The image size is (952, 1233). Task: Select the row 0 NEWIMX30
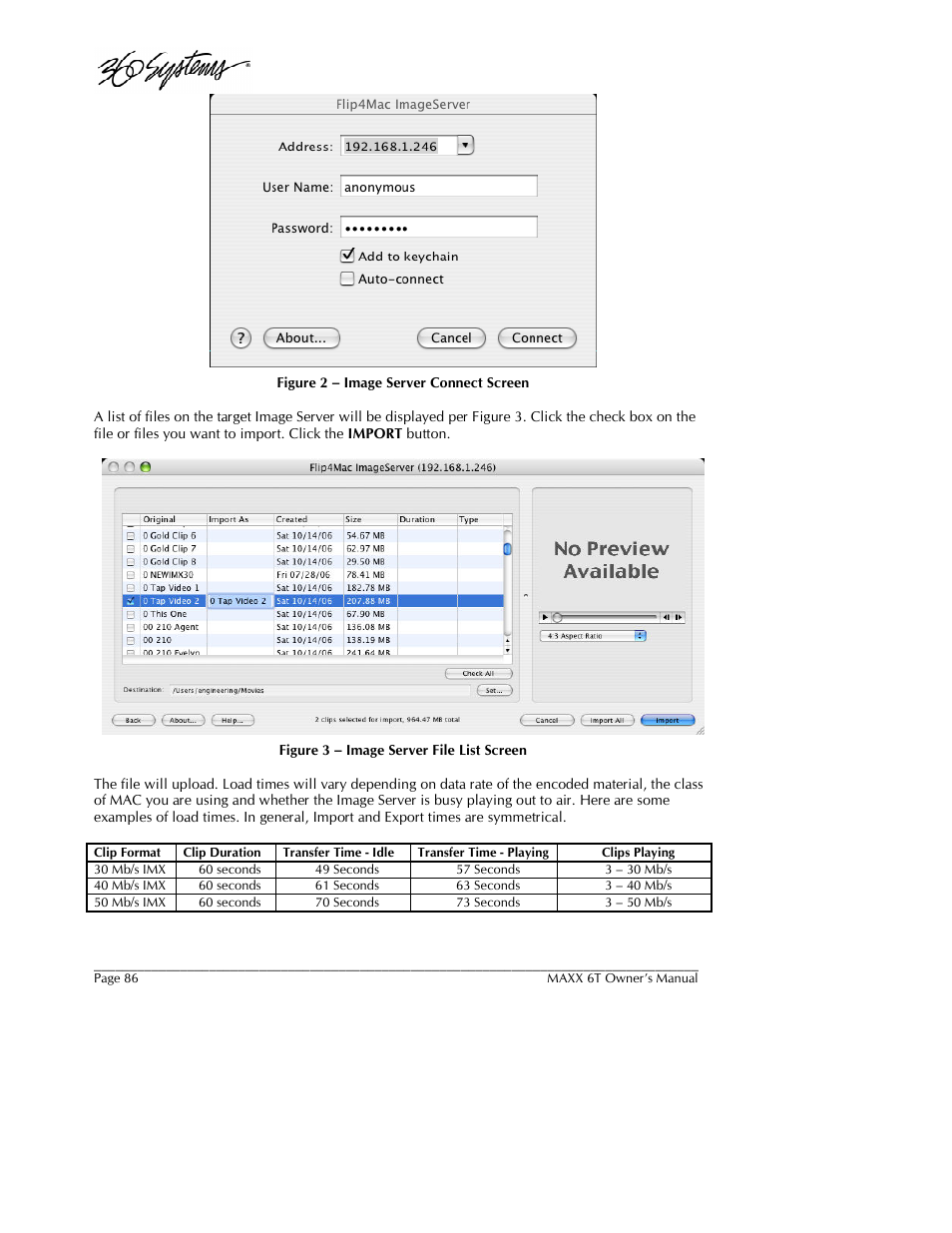(312, 575)
